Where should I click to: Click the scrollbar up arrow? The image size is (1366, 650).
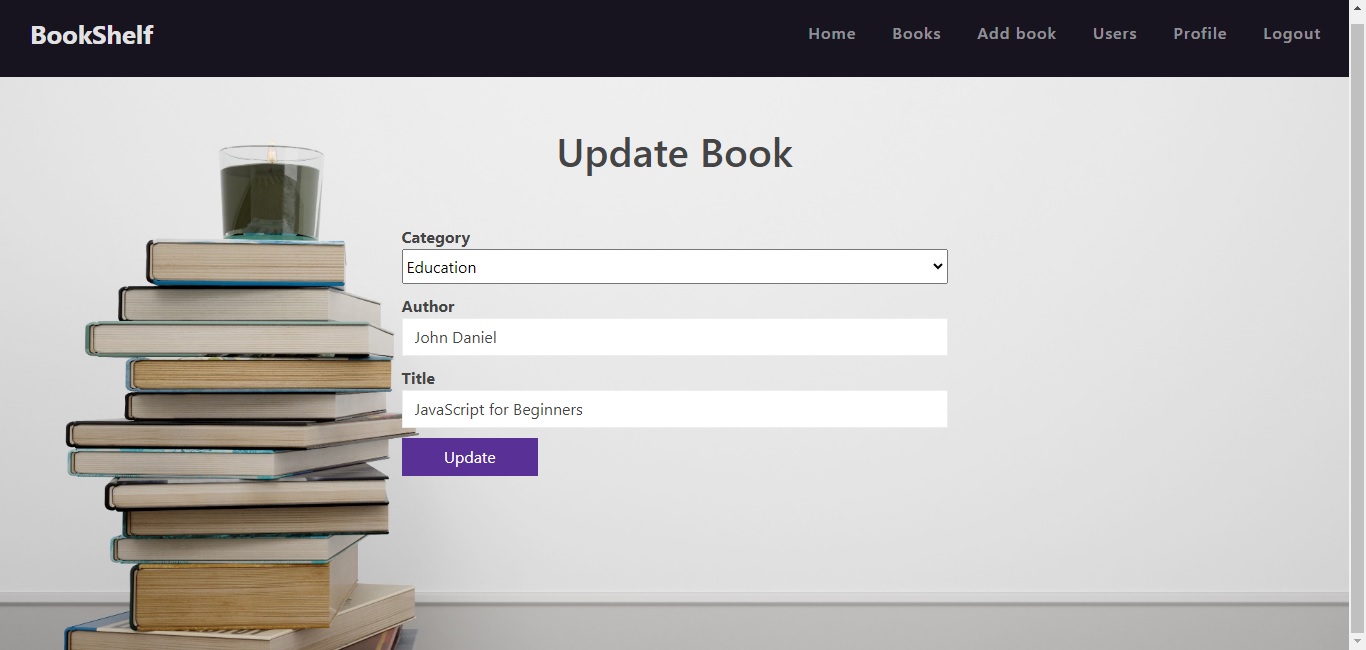tap(1358, 7)
